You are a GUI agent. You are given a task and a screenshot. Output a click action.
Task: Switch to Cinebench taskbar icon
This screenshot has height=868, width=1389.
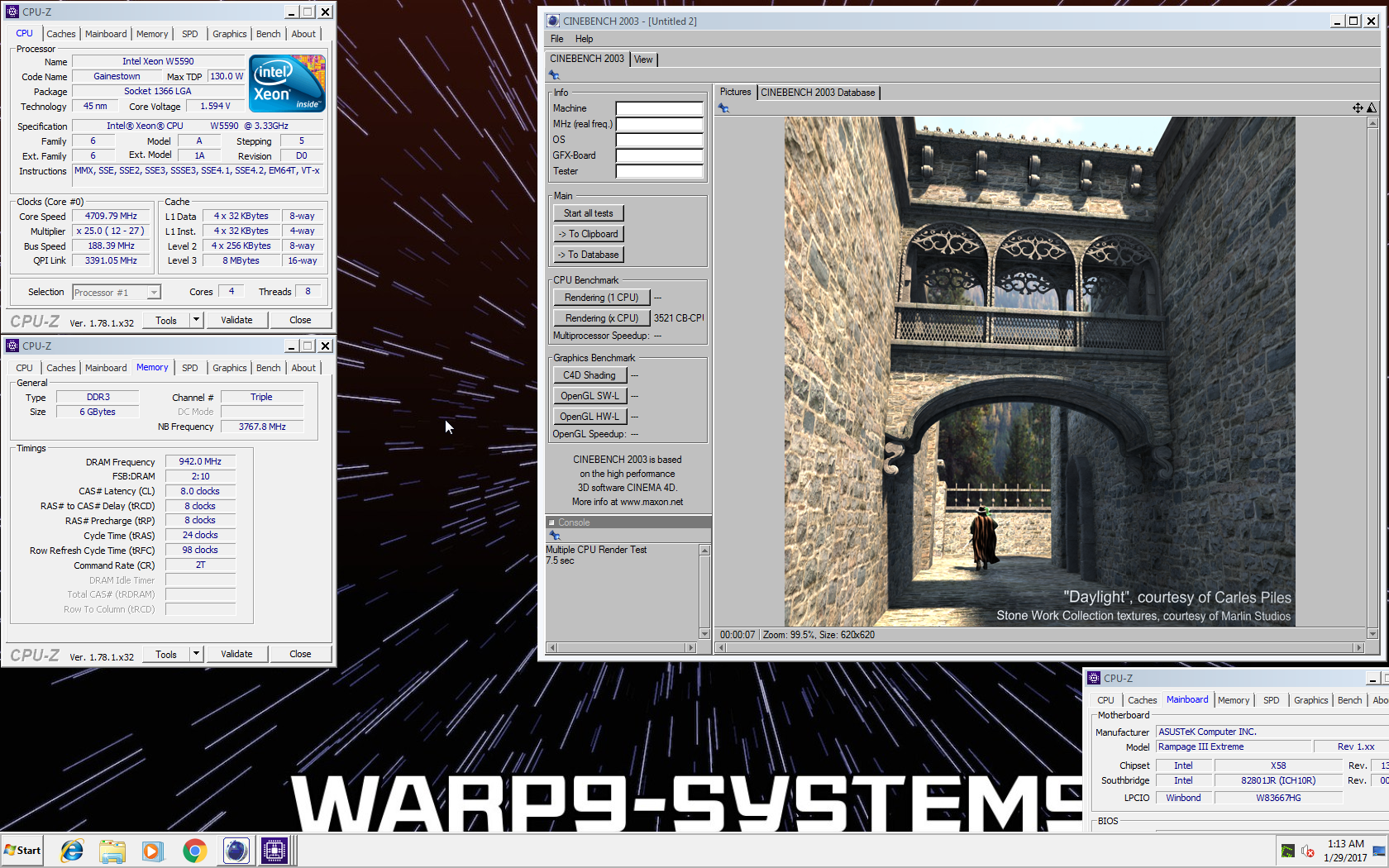click(x=236, y=850)
